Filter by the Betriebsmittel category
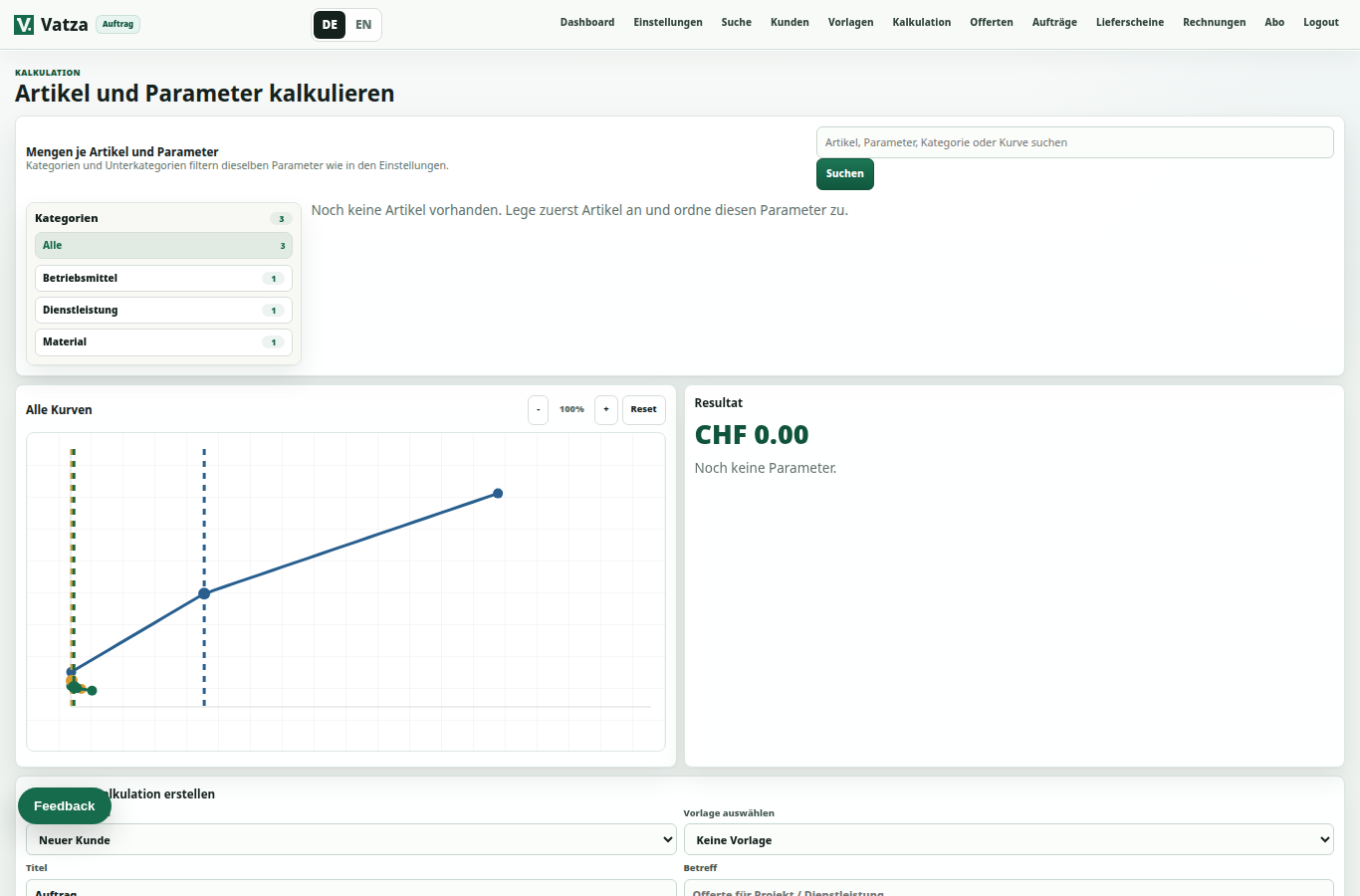 tap(163, 278)
